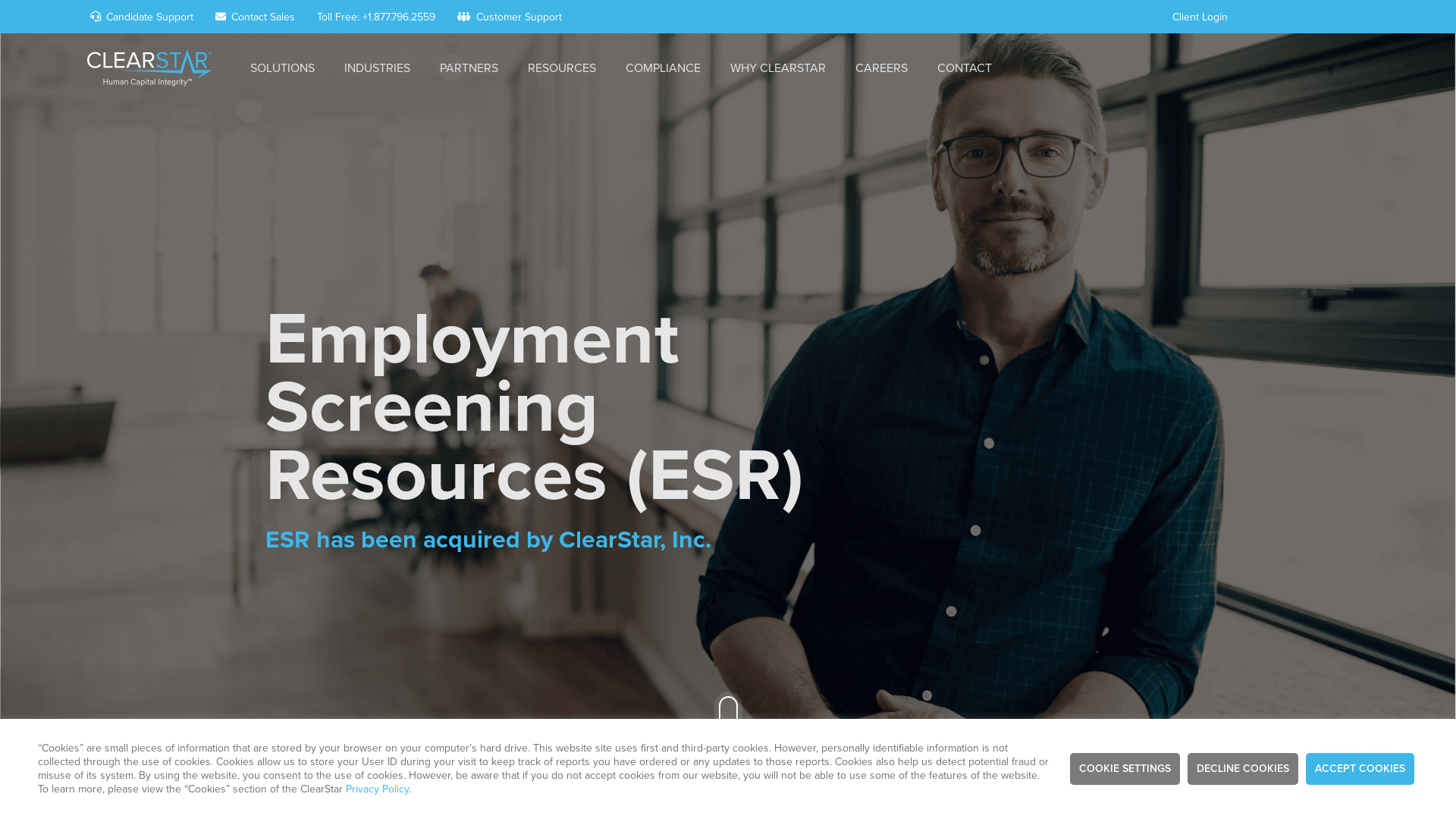Open the Solutions menu

click(x=282, y=68)
